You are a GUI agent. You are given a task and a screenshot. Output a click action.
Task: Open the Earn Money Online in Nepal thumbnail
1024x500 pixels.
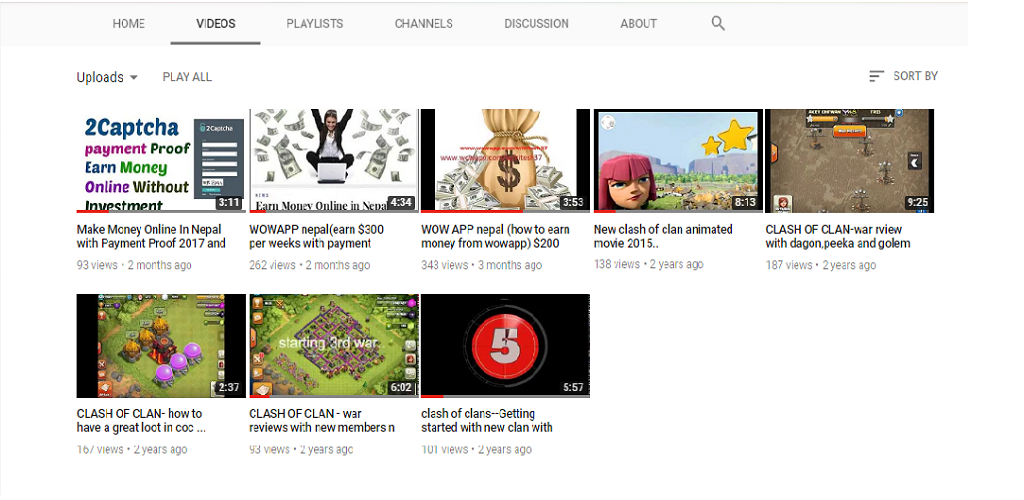coord(334,161)
